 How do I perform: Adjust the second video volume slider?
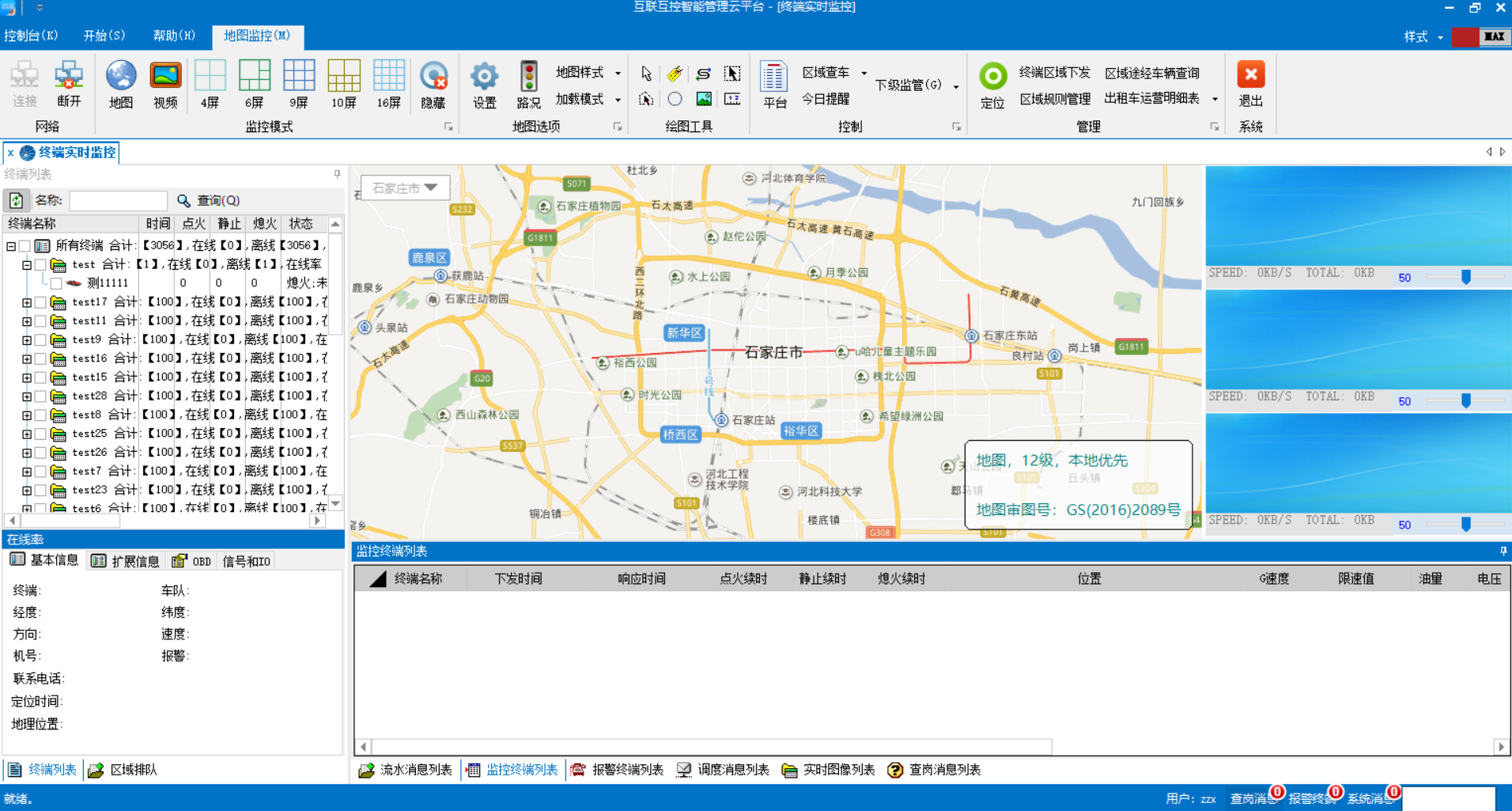coord(1466,400)
